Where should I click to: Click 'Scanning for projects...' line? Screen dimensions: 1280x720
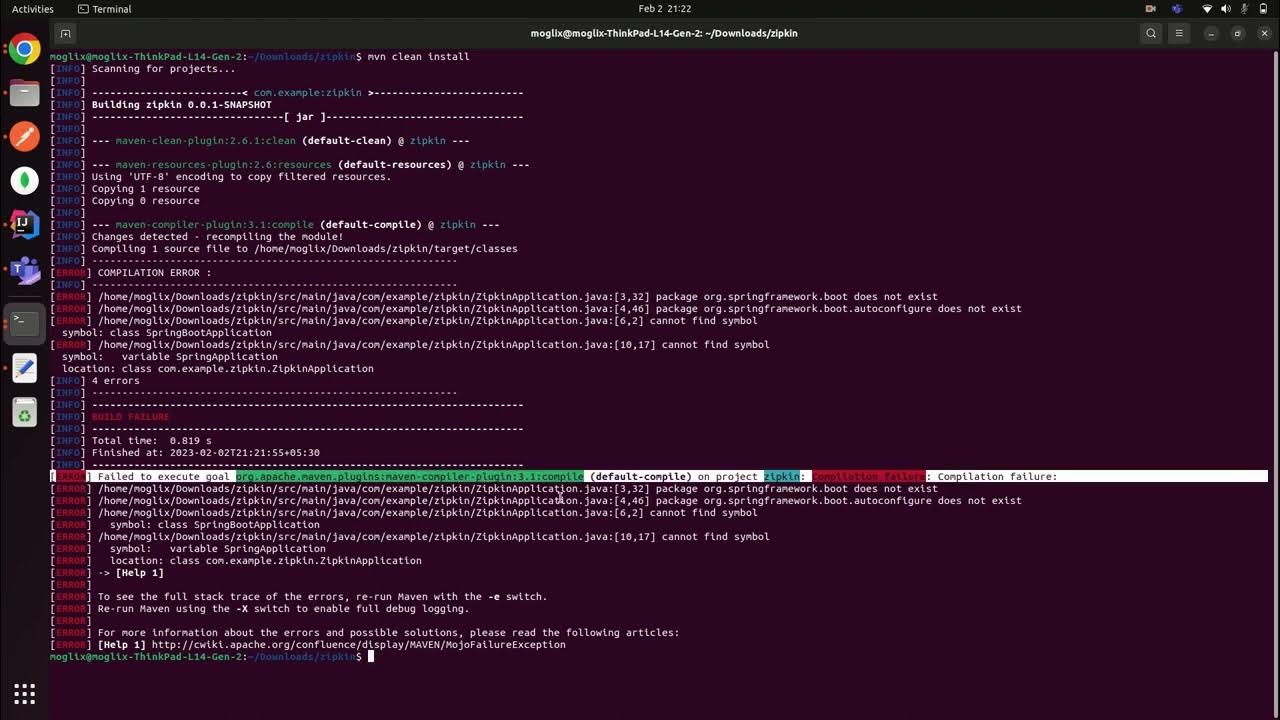[x=163, y=69]
